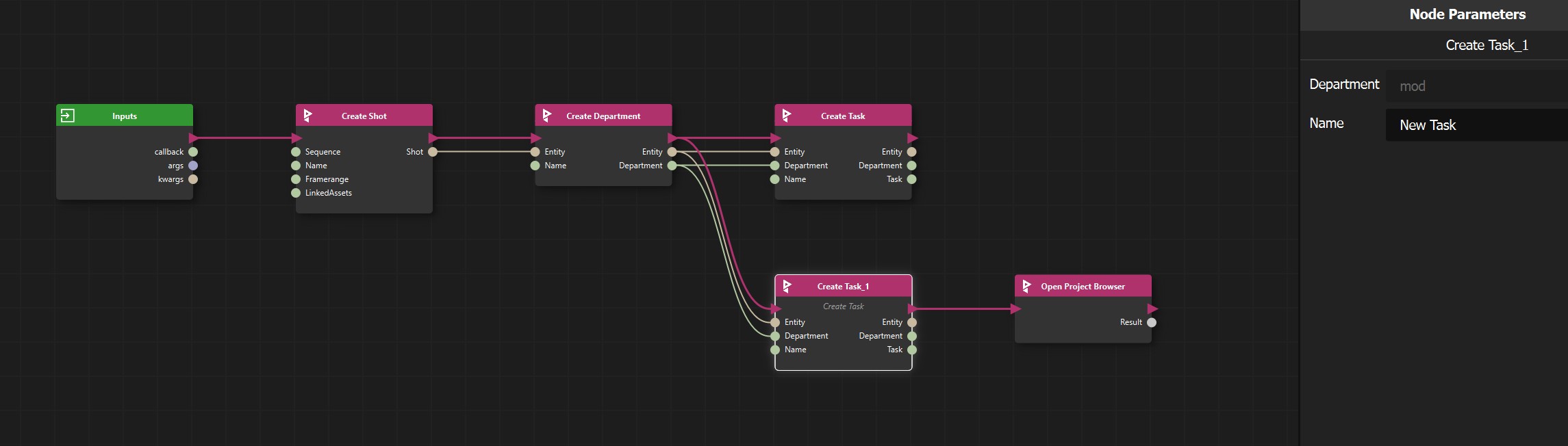Click the Task output port on Create Task_1
This screenshot has height=446, width=1568.
tap(911, 350)
